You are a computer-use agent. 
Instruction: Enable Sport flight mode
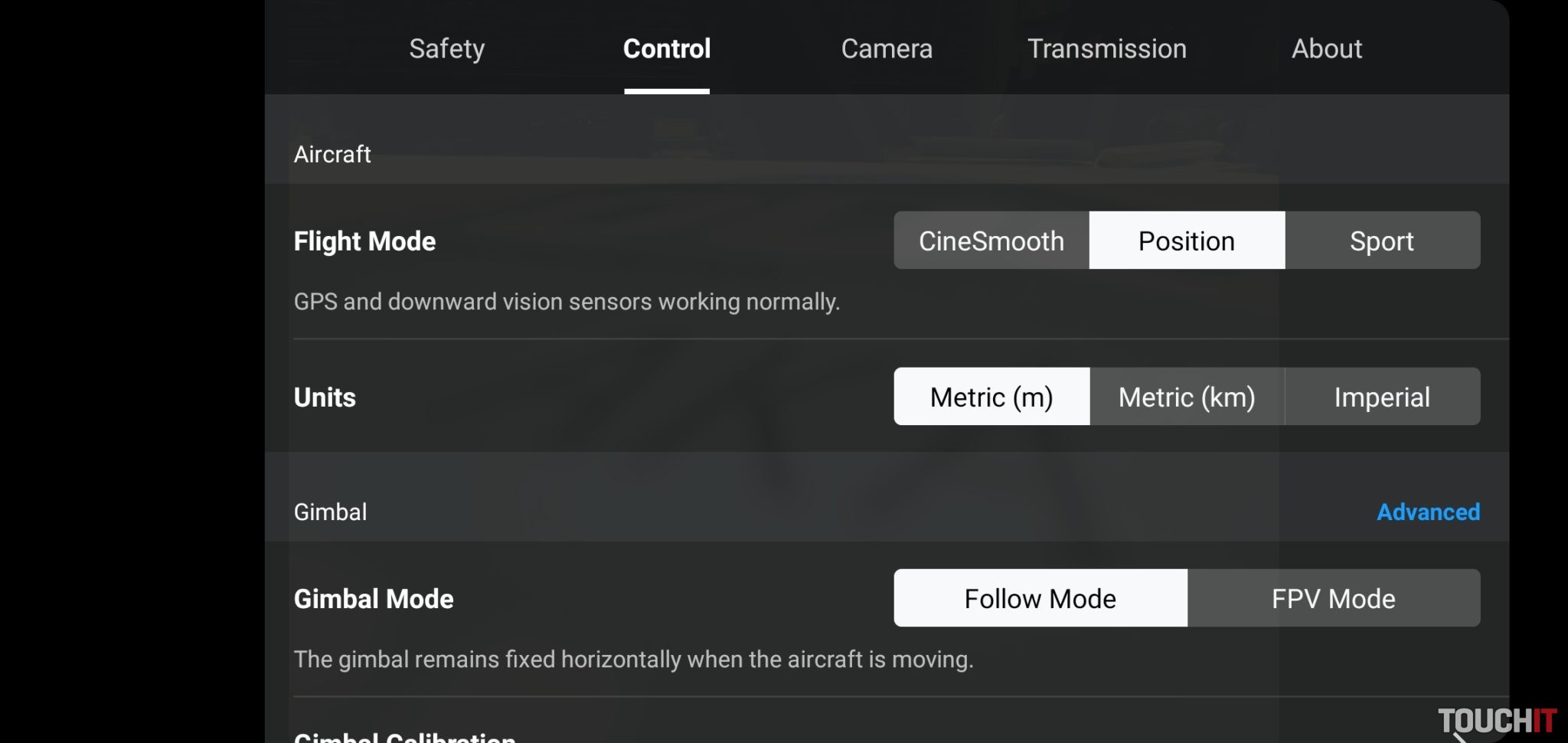pos(1382,241)
